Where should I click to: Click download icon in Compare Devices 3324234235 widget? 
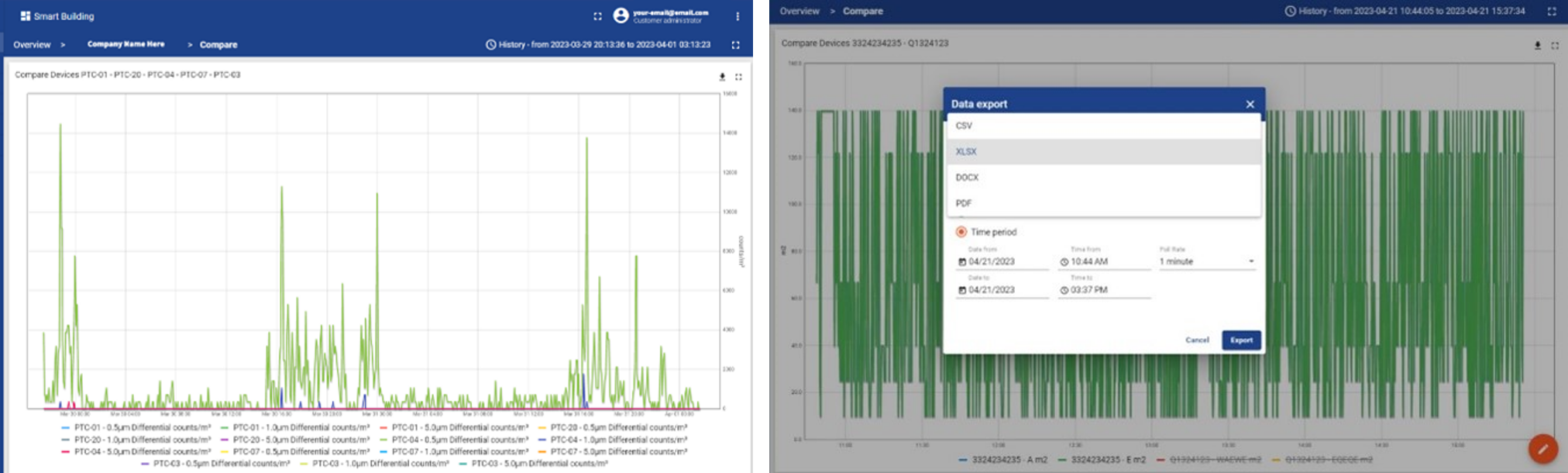(1538, 46)
